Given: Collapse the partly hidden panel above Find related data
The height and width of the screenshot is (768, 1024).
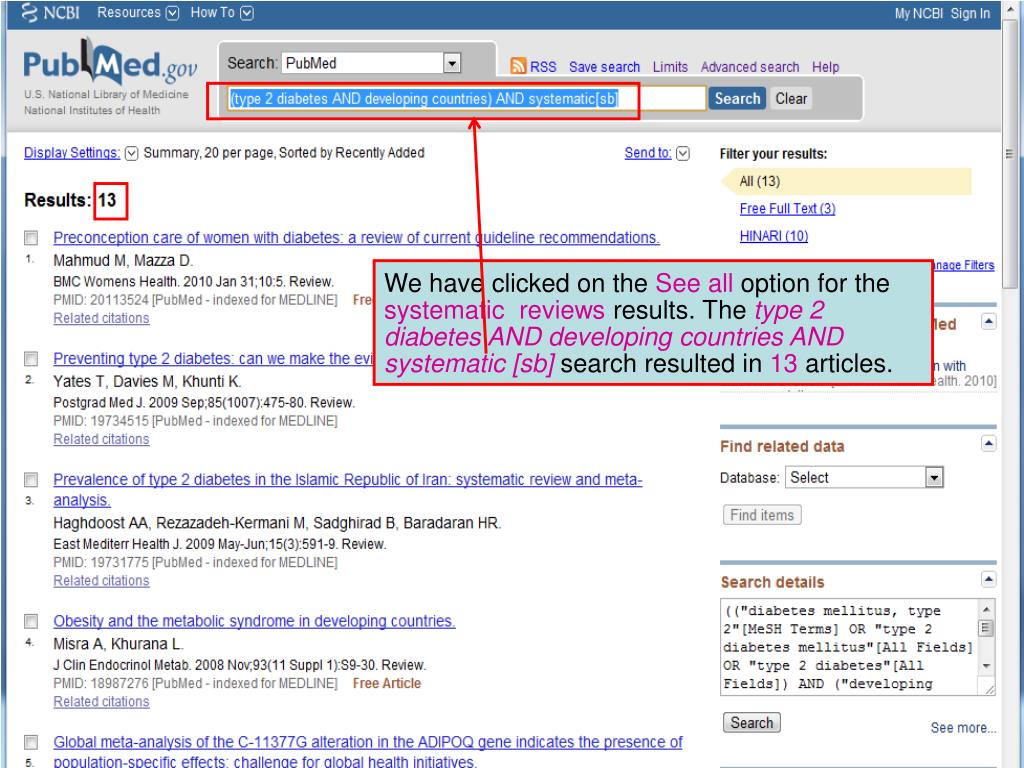Looking at the screenshot, I should 989,321.
